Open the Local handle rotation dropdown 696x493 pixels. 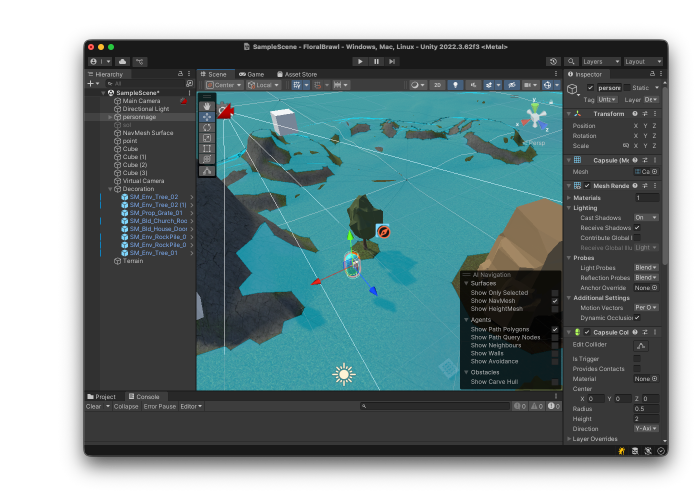coord(264,85)
